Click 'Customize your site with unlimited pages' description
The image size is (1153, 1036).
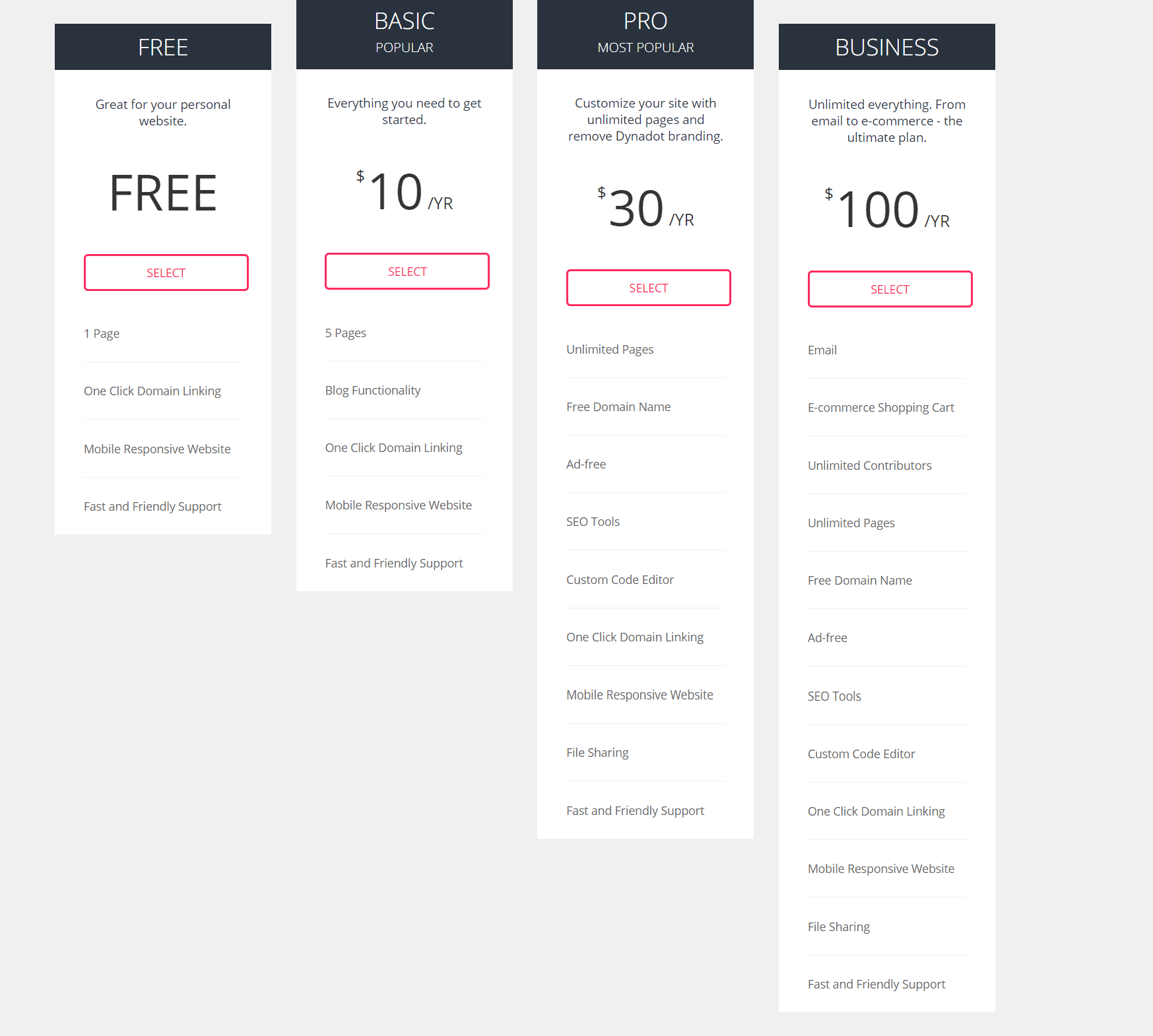coord(645,119)
